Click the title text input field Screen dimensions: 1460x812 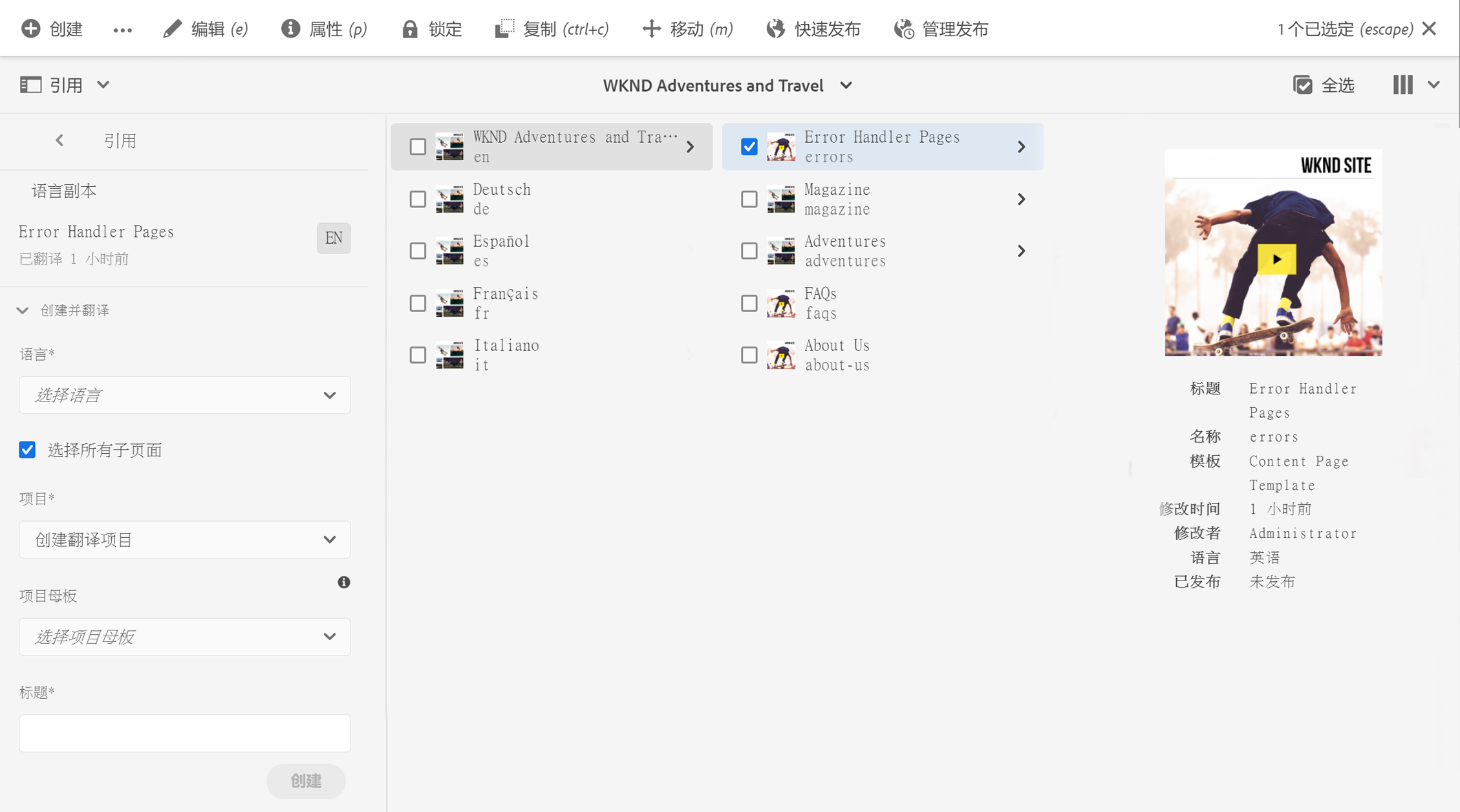[x=185, y=733]
